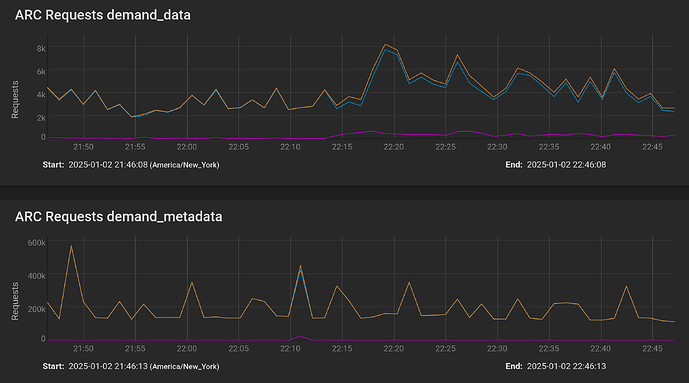Image resolution: width=689 pixels, height=383 pixels.
Task: Click the 22:30 tick on demand_metadata chart
Action: [497, 348]
